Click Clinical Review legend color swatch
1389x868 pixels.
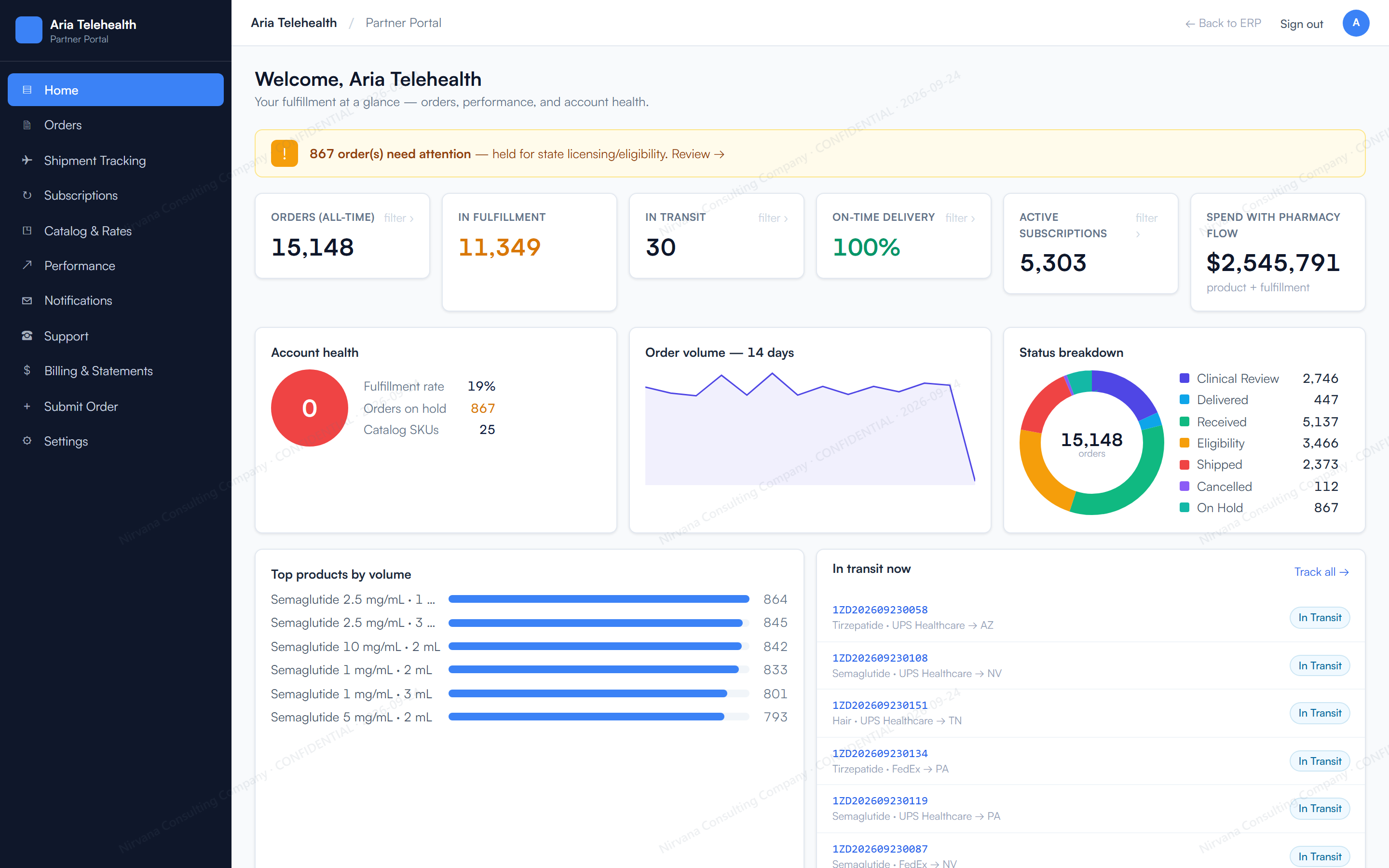click(1184, 379)
